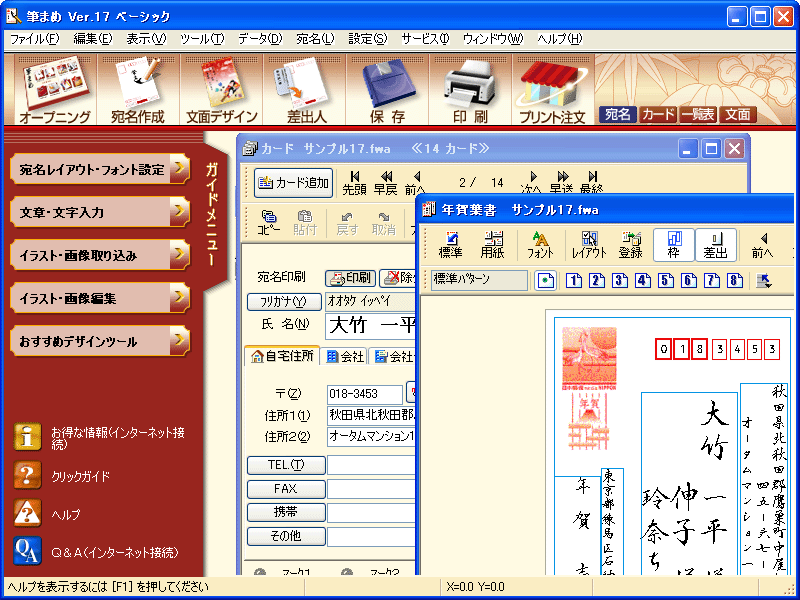
Task: Toggle the 差出 sender display button
Action: 716,245
